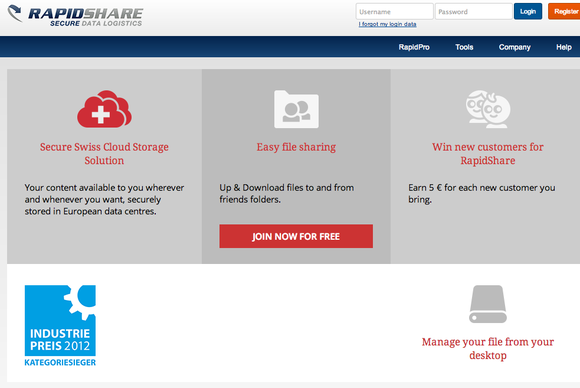Image resolution: width=580 pixels, height=388 pixels.
Task: Select Win new customers for RapidShare heading
Action: 488,153
